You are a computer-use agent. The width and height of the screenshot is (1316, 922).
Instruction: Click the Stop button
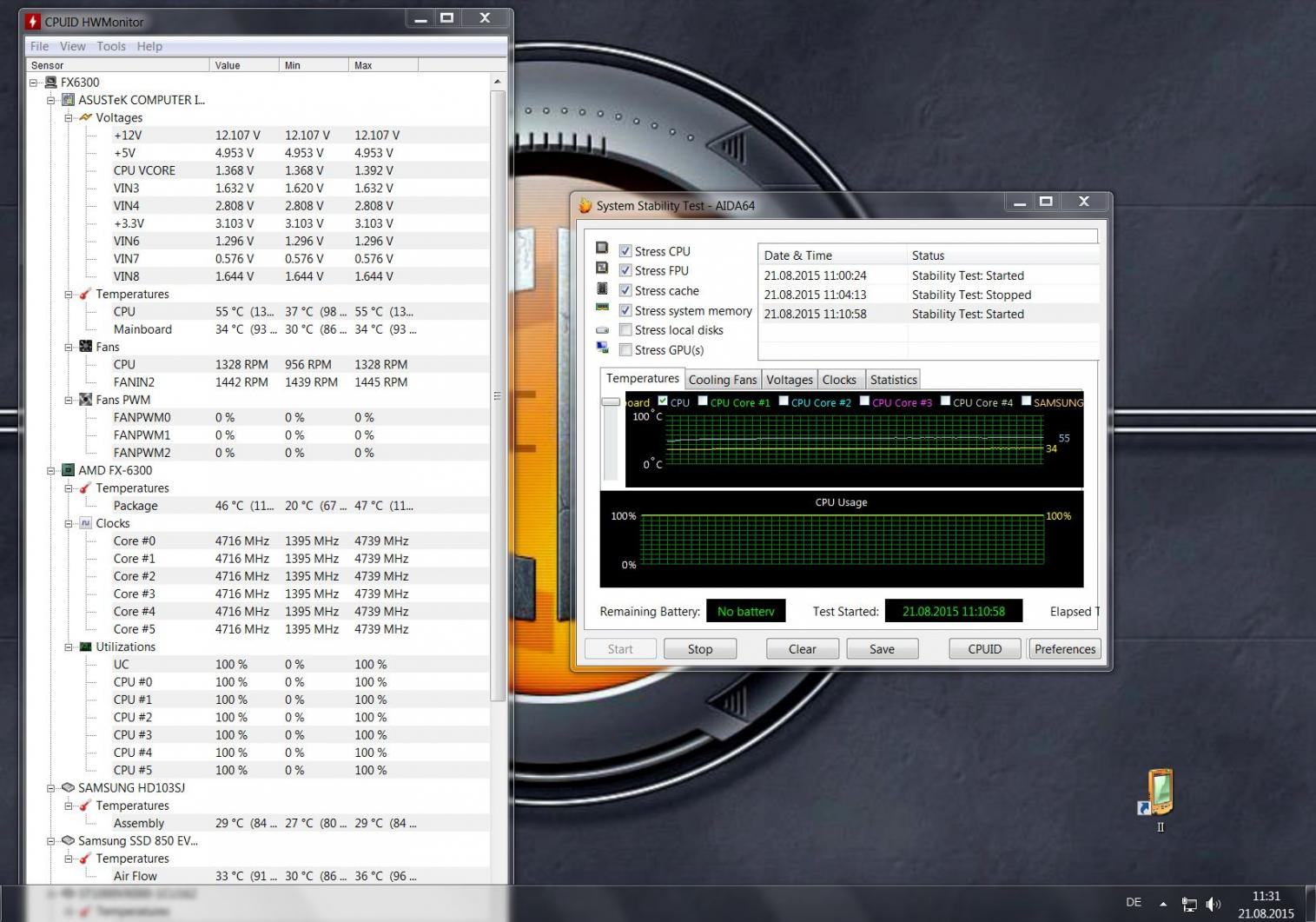[700, 649]
